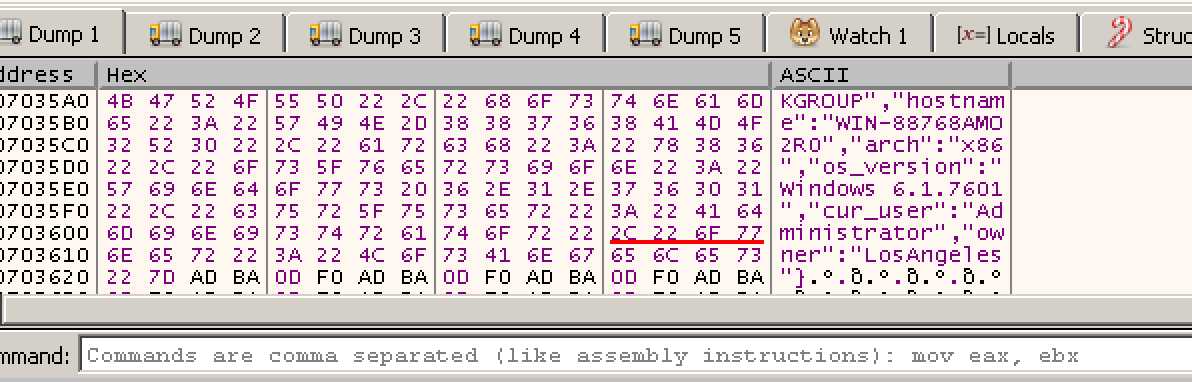Image resolution: width=1192 pixels, height=382 pixels.
Task: Open the Dump 5 tab
Action: pyautogui.click(x=685, y=35)
